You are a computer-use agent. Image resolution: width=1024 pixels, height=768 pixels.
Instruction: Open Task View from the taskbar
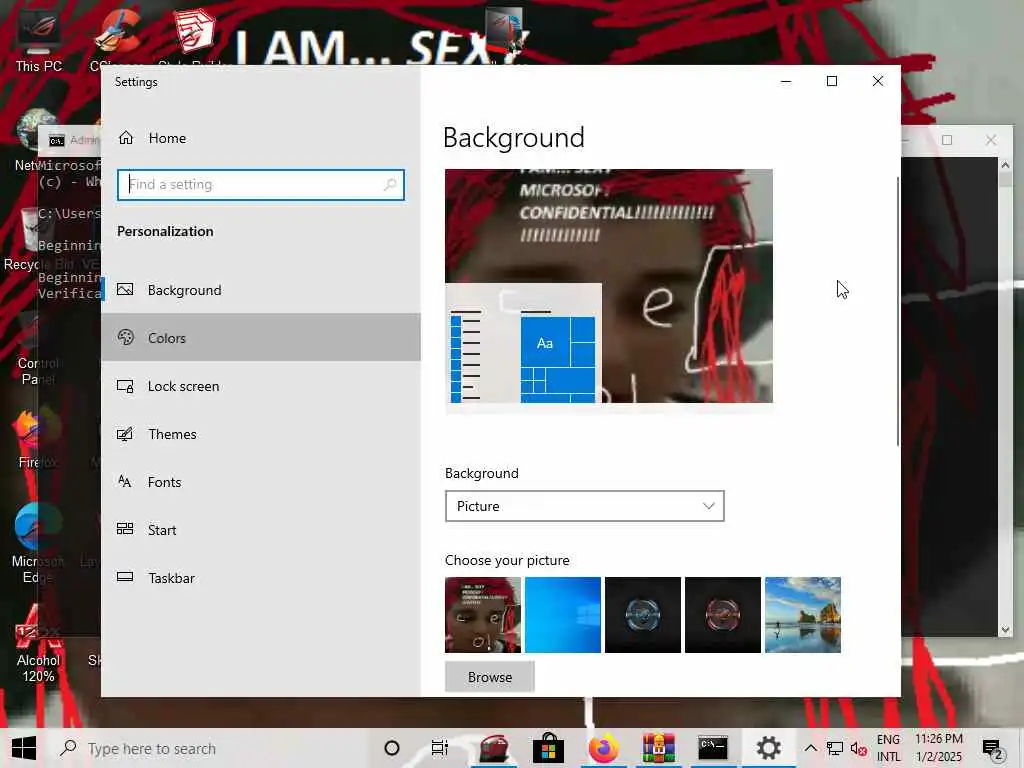click(440, 748)
